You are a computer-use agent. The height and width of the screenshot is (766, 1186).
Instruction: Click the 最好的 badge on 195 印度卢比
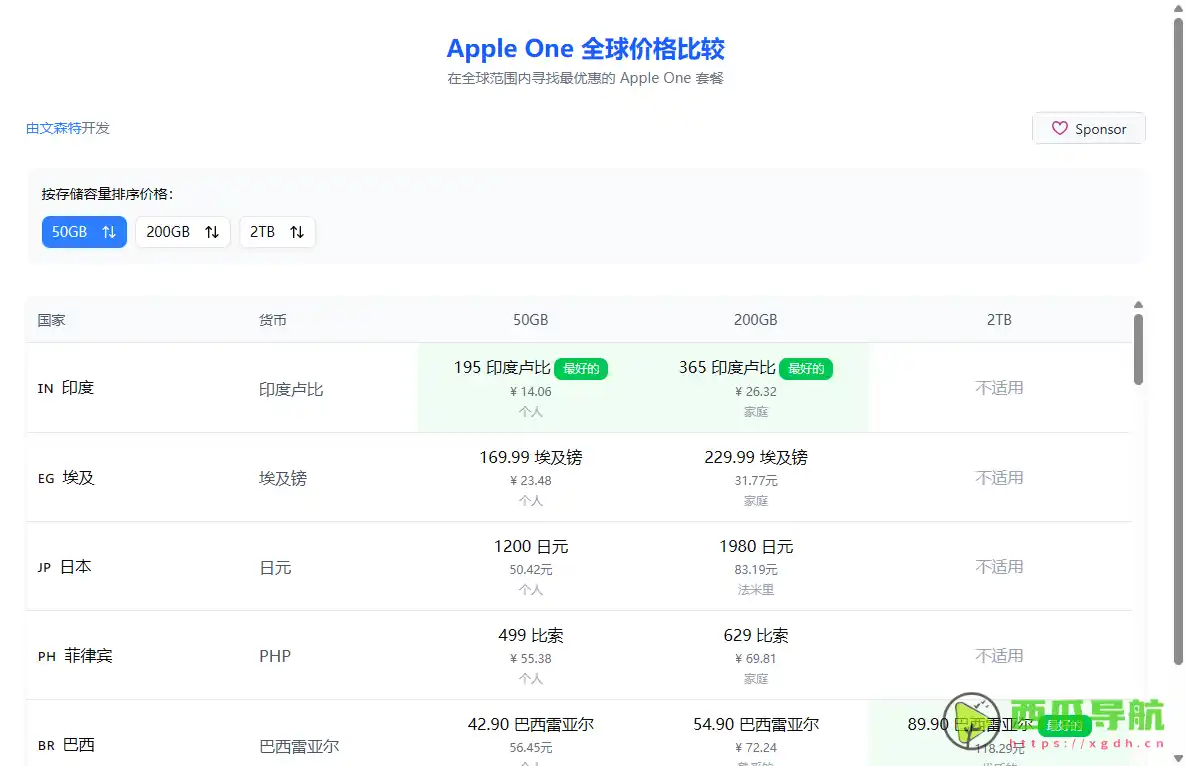(581, 368)
